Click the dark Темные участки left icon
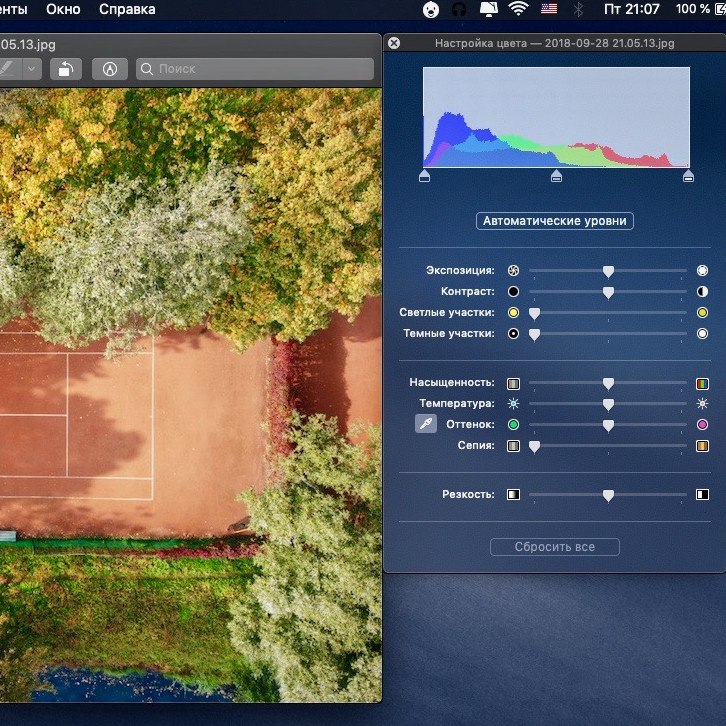Viewport: 726px width, 726px height. tap(513, 333)
